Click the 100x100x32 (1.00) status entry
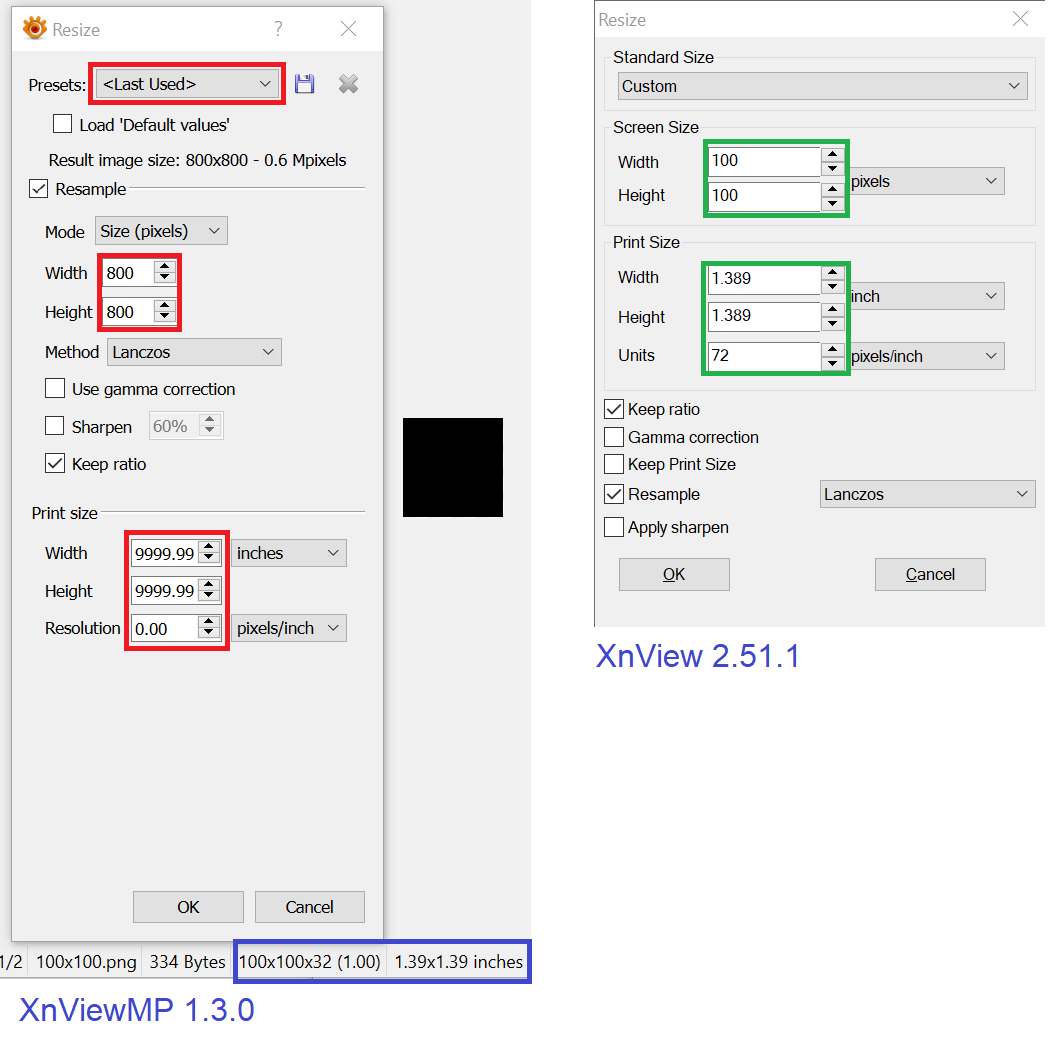This screenshot has width=1049, height=1042. click(x=309, y=962)
